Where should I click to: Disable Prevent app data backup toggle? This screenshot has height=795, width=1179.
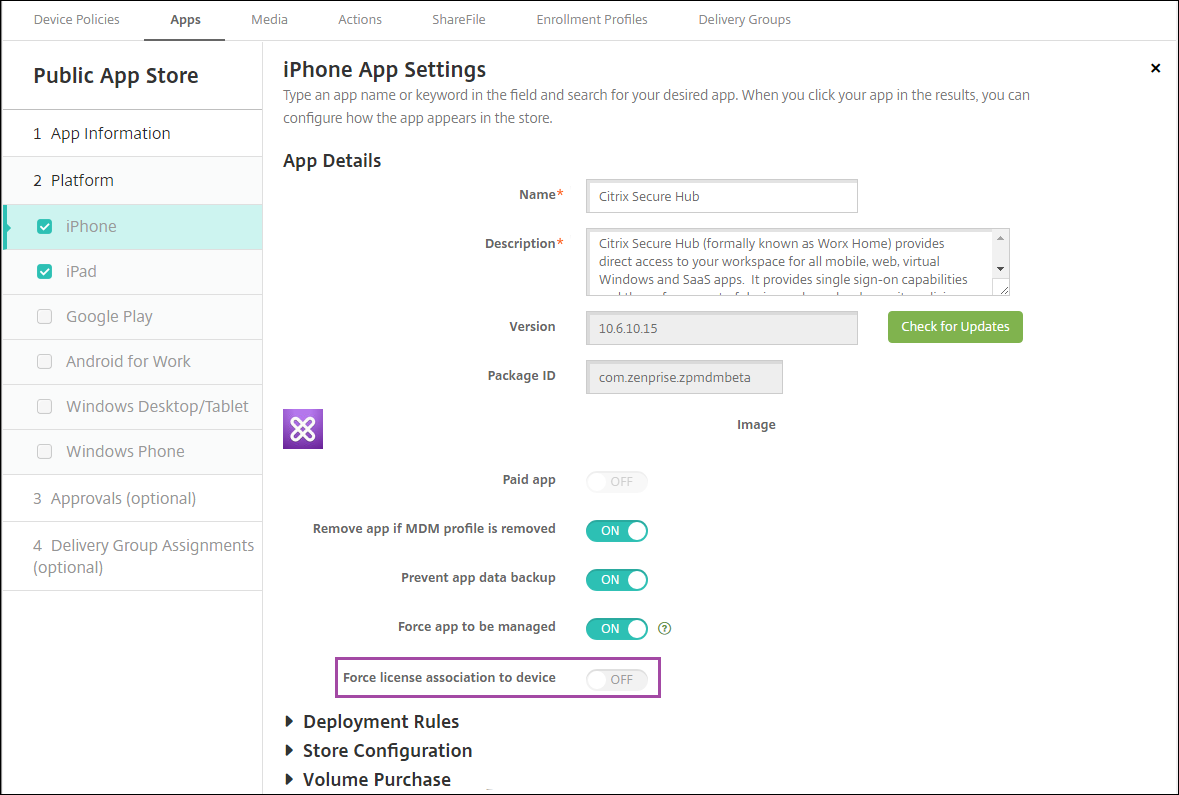tap(617, 580)
